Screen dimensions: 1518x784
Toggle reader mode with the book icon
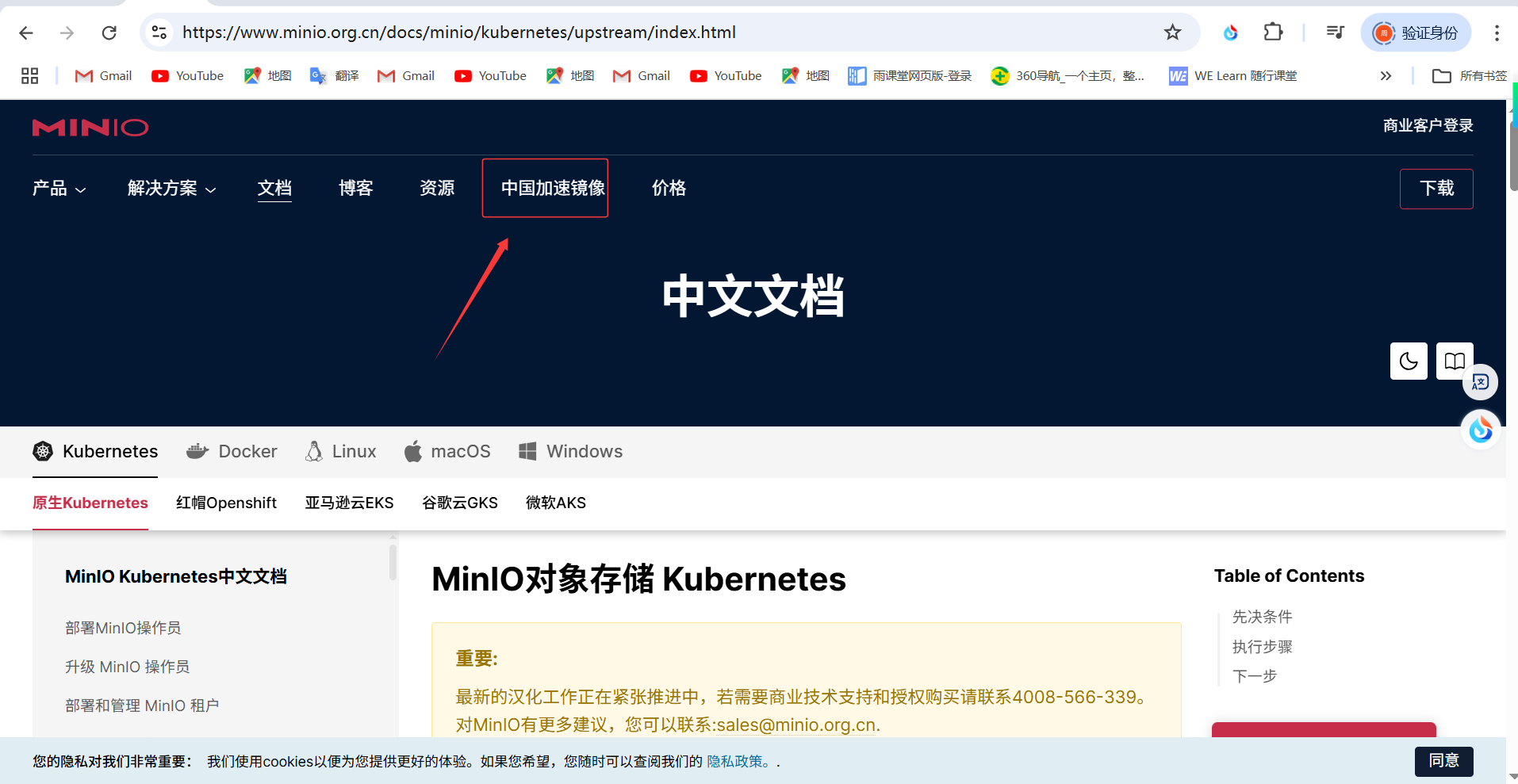pos(1455,361)
